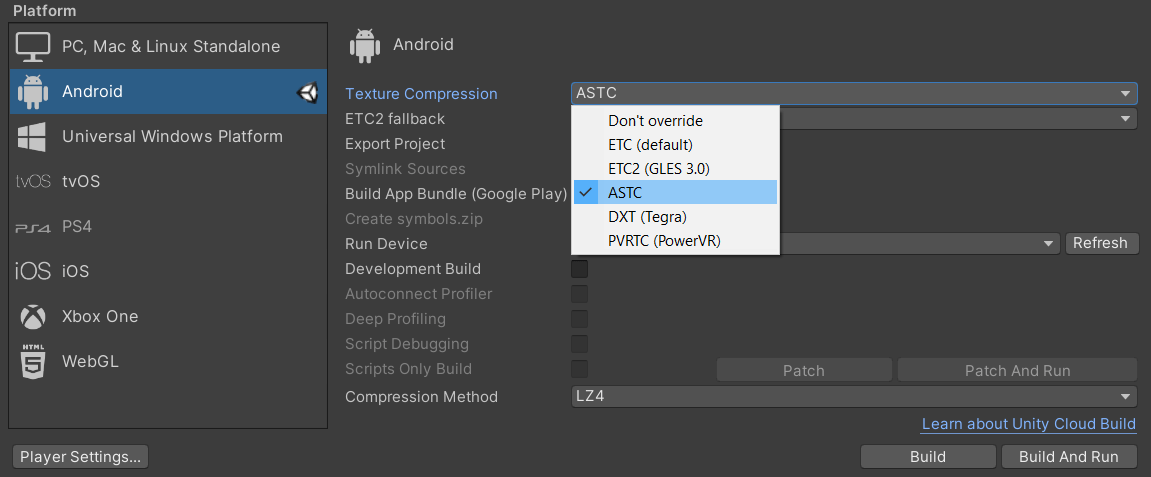Viewport: 1151px width, 477px height.
Task: Click the Build And Run button
Action: [1069, 456]
